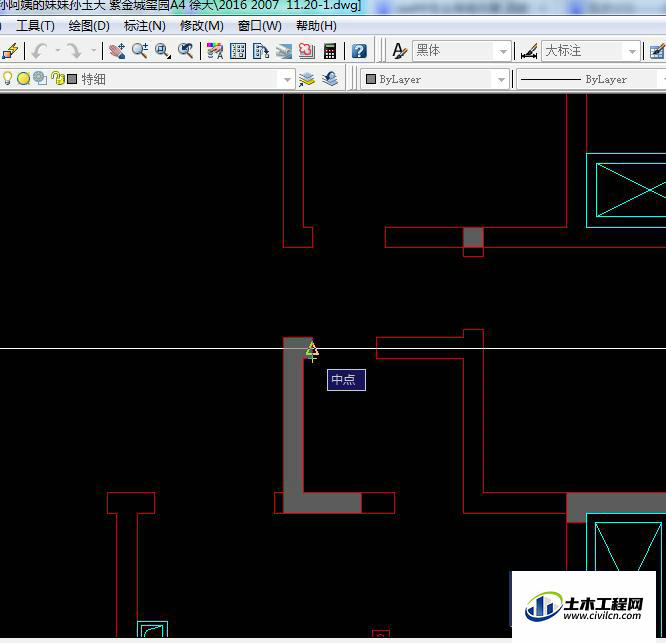Open the Markup Set Manager icon
Viewport: 666px width, 643px height.
[307, 51]
